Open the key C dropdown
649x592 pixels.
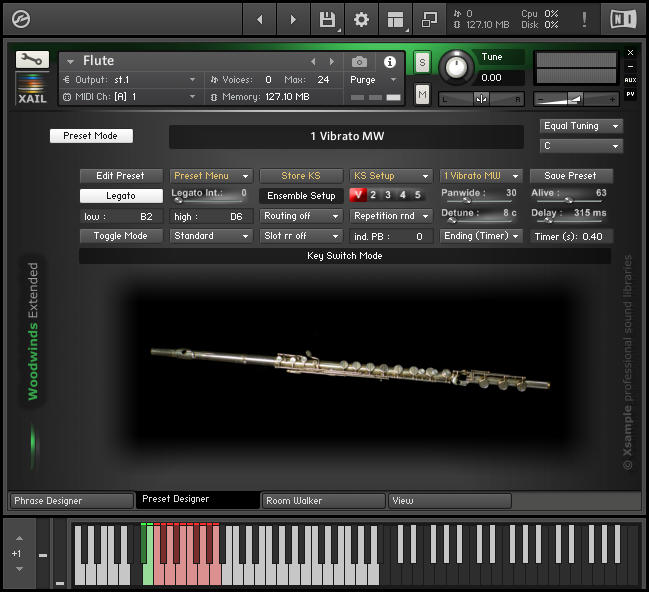pyautogui.click(x=581, y=146)
